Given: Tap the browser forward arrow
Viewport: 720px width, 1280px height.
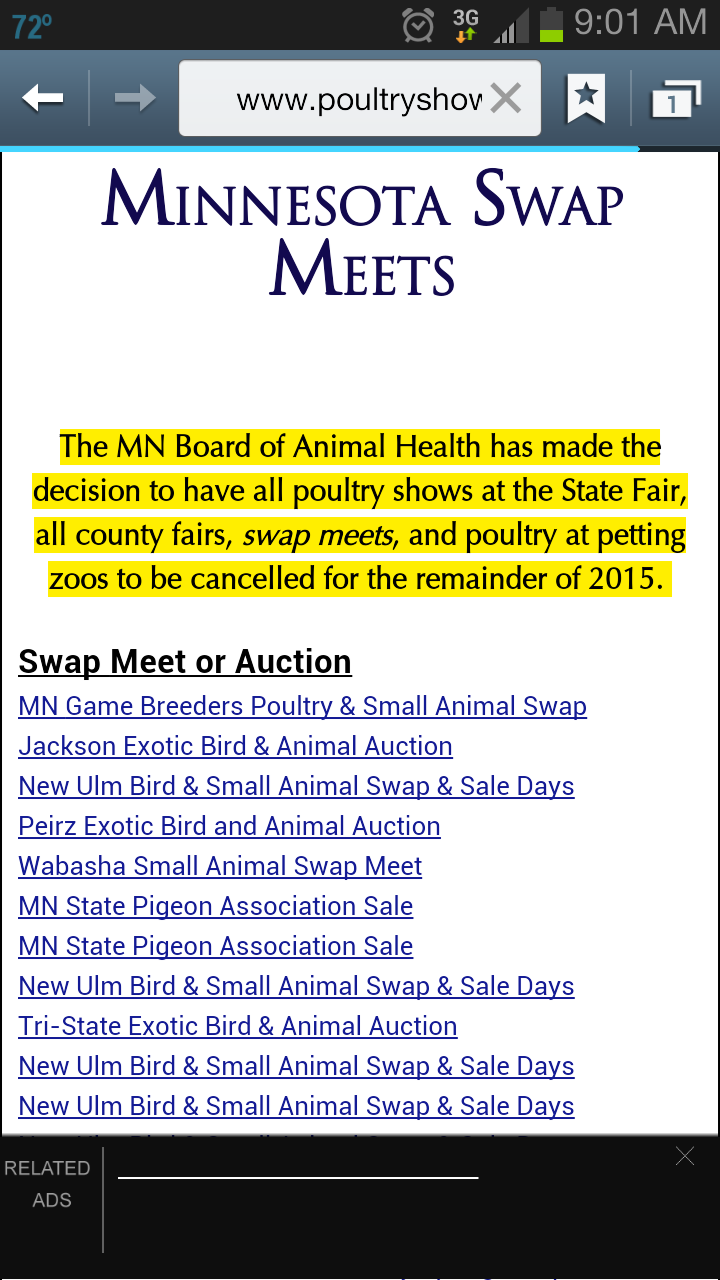Looking at the screenshot, I should click(135, 98).
